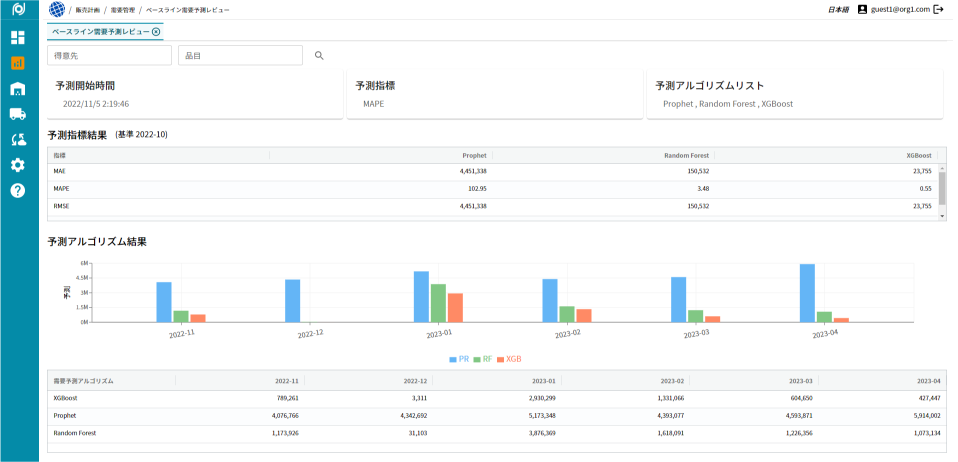Select the delivery truck sidebar icon

click(x=18, y=114)
